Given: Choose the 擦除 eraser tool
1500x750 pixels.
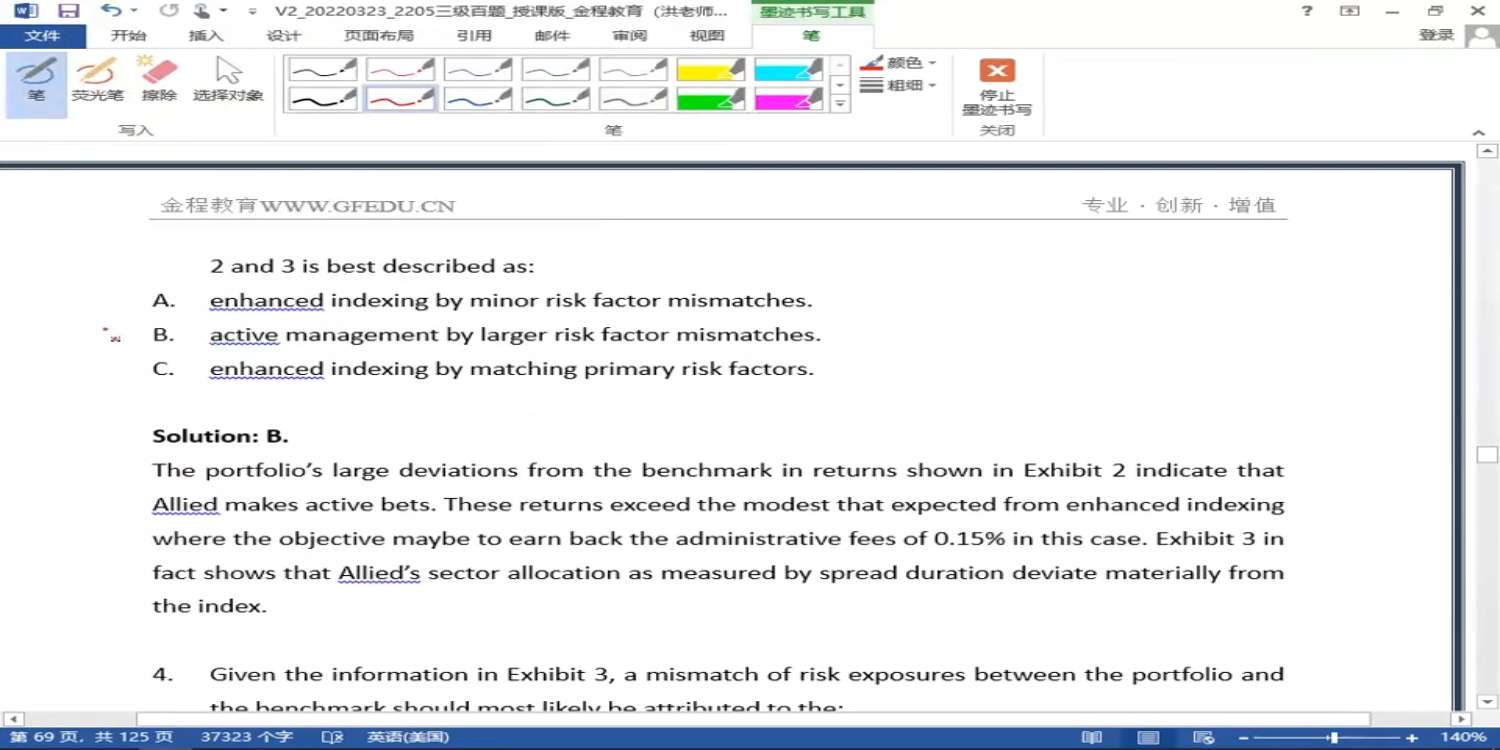Looking at the screenshot, I should click(x=158, y=80).
